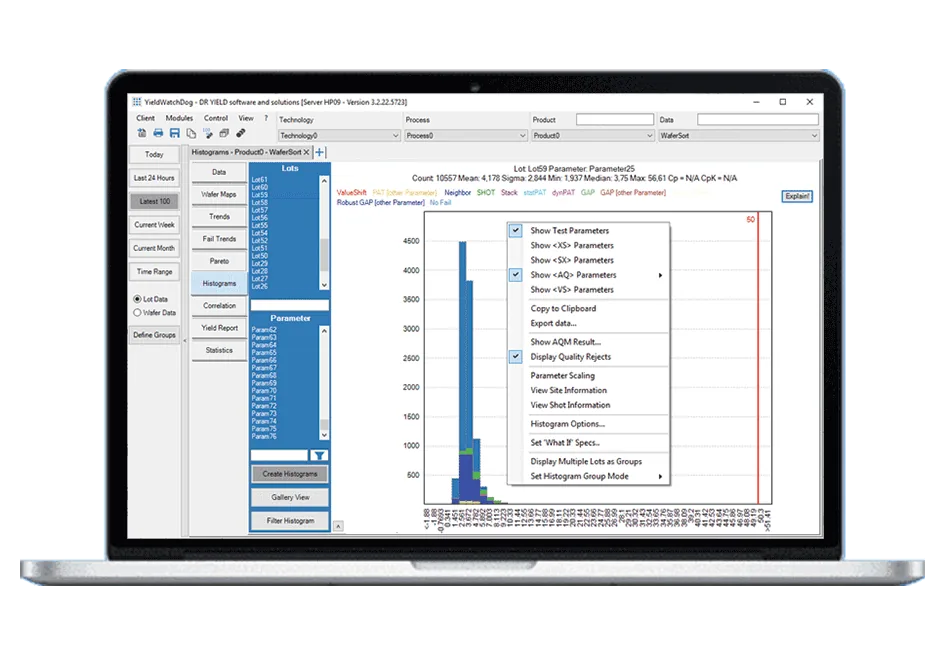Click Lots list scroll down arrow
This screenshot has height=655, width=945.
click(324, 285)
